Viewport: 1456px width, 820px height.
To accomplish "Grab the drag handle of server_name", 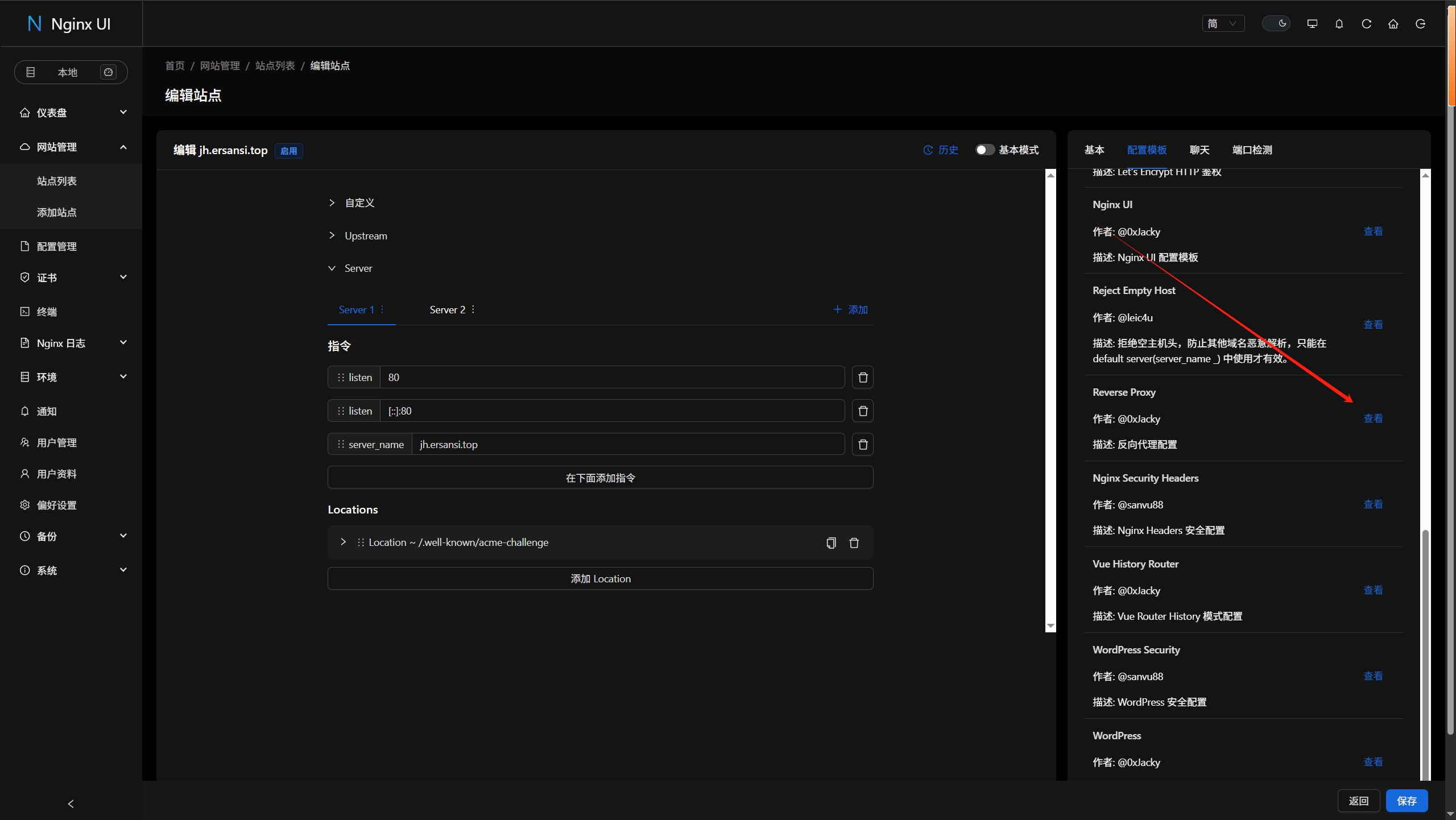I will click(x=341, y=444).
